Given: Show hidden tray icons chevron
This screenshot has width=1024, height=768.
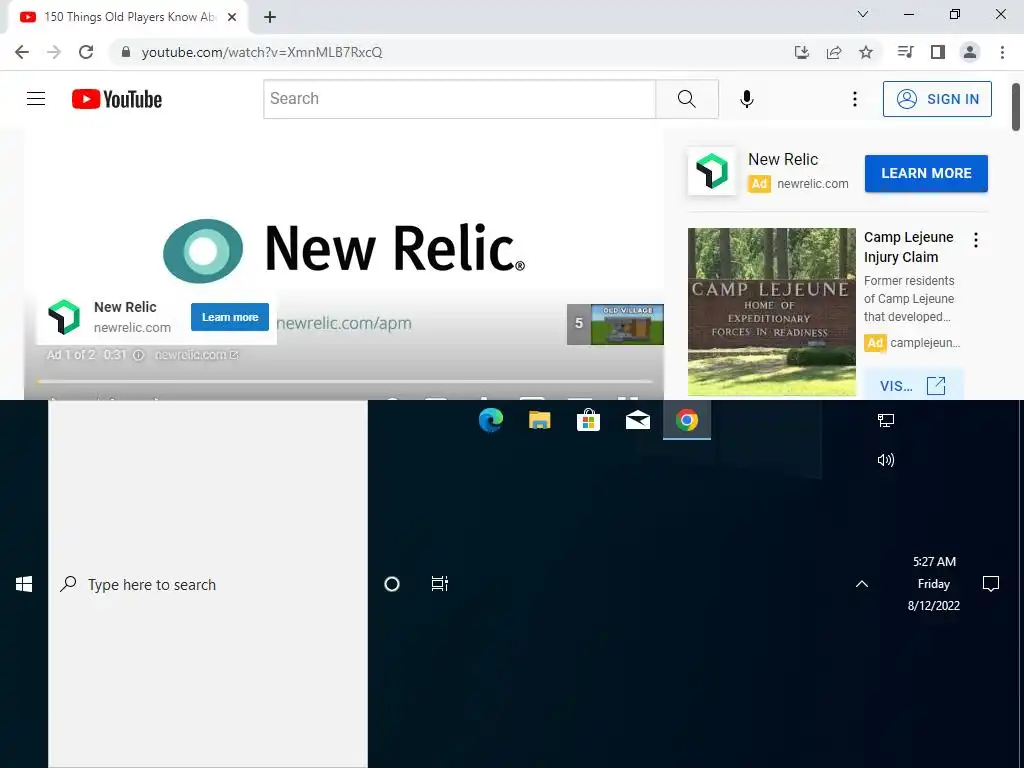Looking at the screenshot, I should [862, 584].
